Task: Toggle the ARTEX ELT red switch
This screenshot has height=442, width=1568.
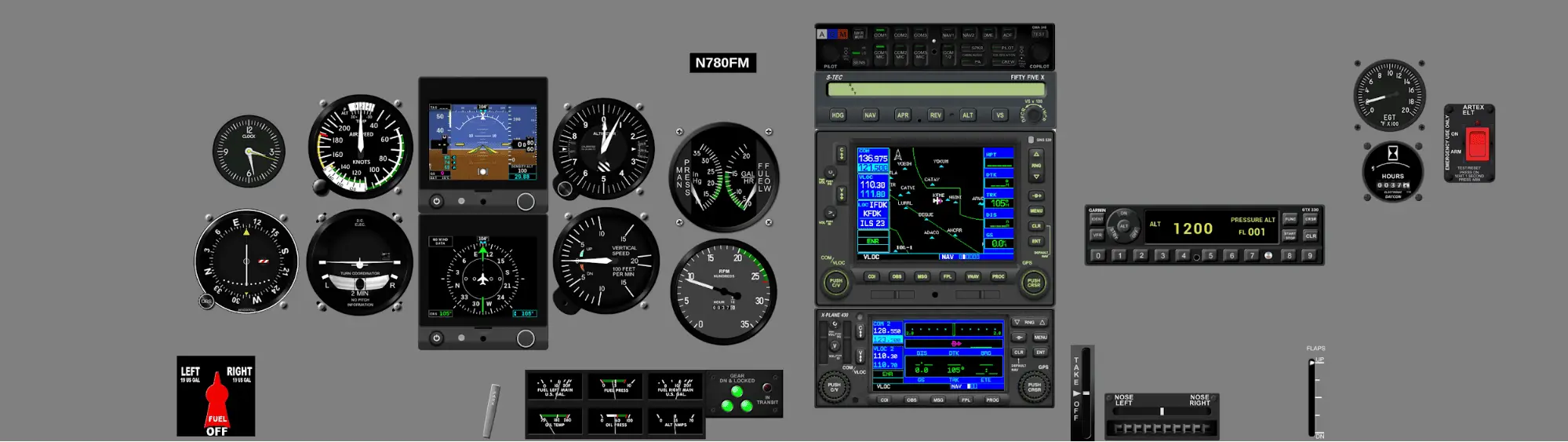Action: (1477, 144)
